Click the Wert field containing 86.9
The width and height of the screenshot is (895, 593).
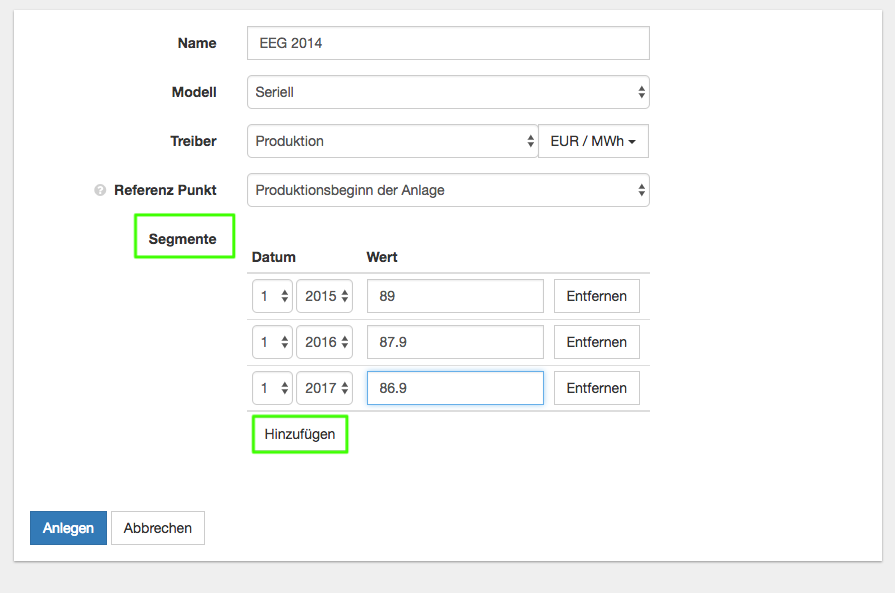pyautogui.click(x=455, y=388)
